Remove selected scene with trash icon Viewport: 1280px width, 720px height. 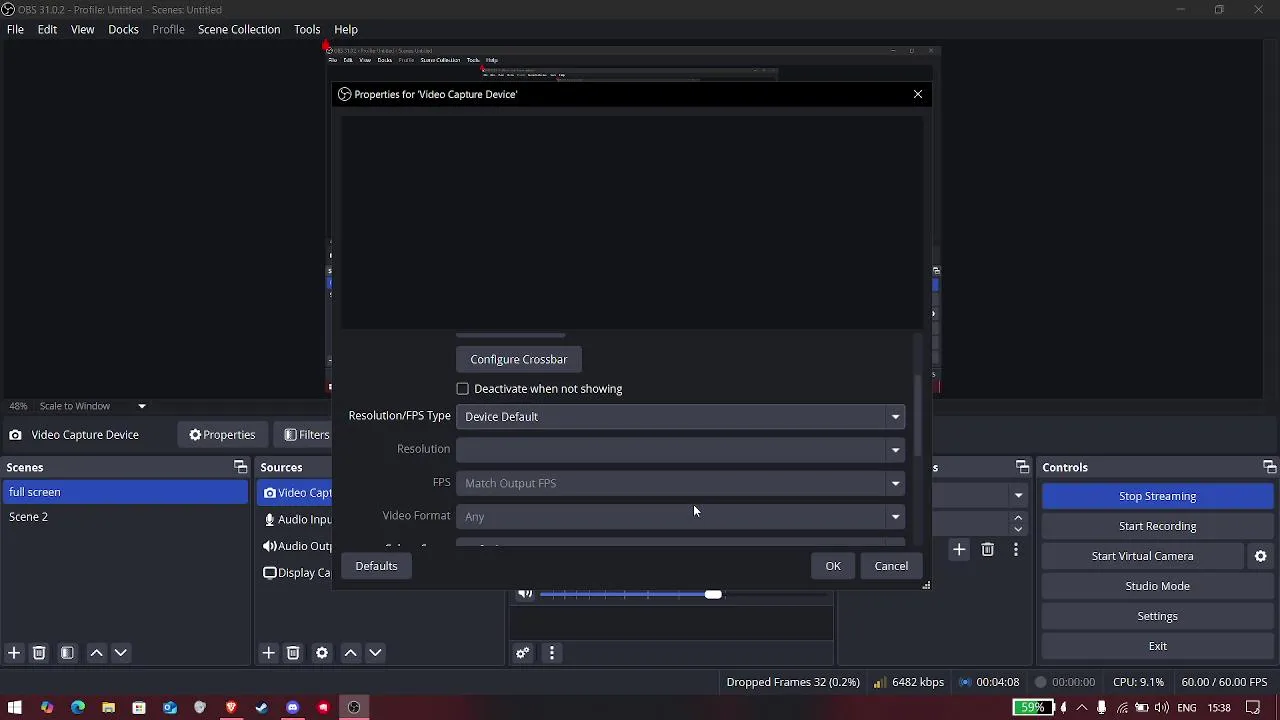pos(39,653)
